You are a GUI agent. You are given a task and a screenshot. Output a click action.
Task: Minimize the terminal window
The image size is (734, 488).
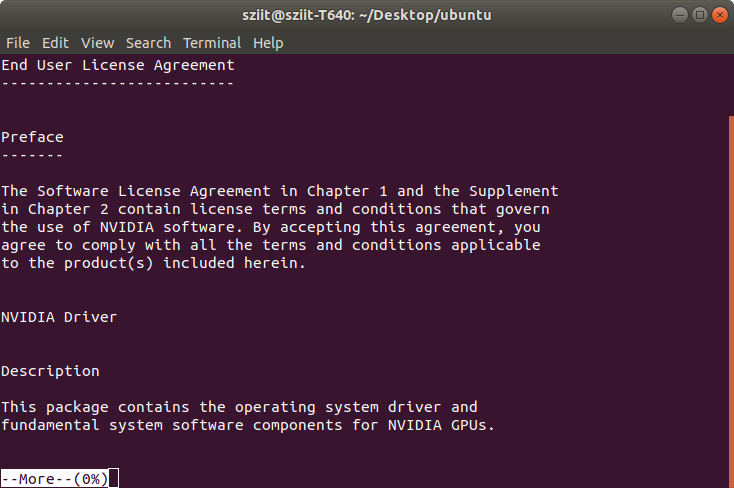pos(680,15)
